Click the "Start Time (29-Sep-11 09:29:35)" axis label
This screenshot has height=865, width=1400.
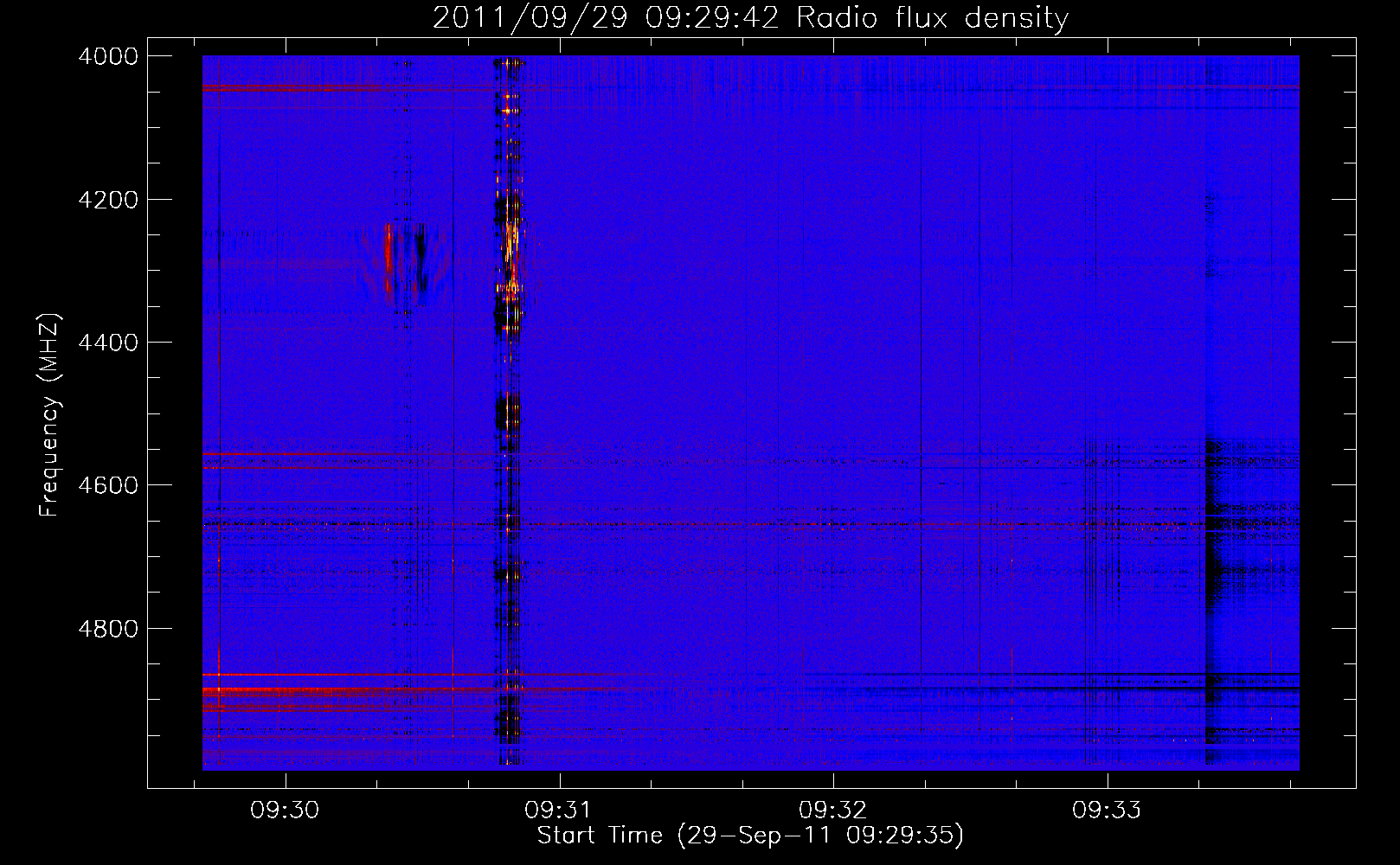coord(750,836)
